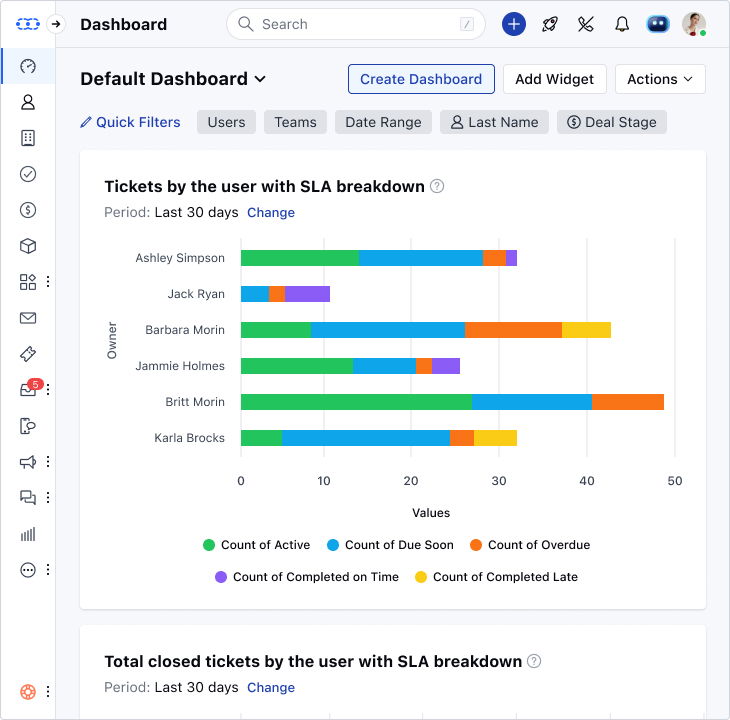730x720 pixels.
Task: Click the Create Dashboard button
Action: pos(421,79)
